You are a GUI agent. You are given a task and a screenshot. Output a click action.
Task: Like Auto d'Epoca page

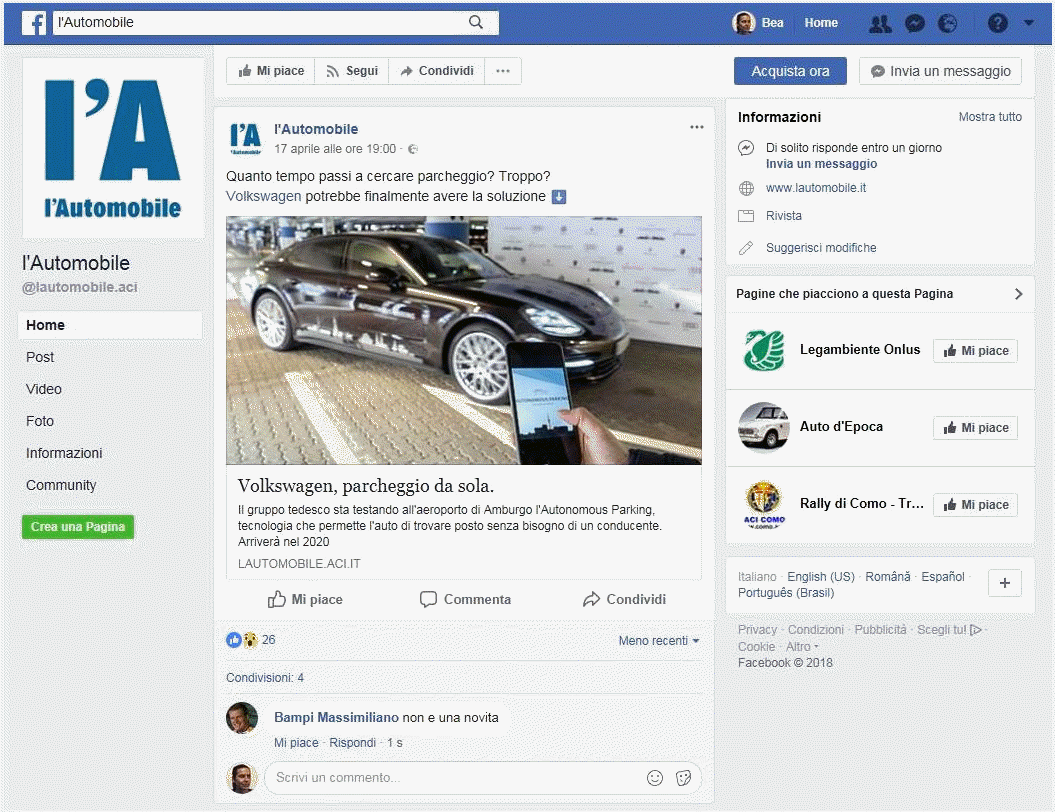975,428
